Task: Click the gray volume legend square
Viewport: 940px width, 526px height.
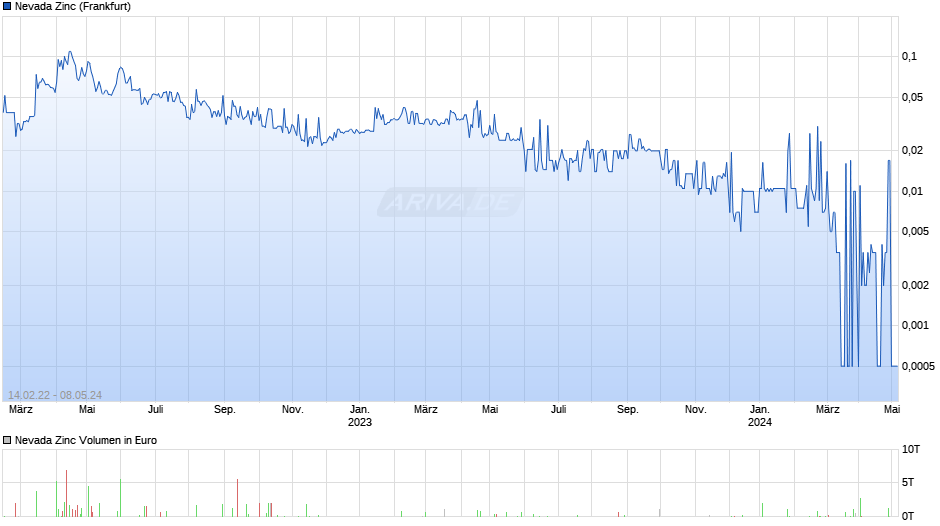Action: tap(7, 440)
